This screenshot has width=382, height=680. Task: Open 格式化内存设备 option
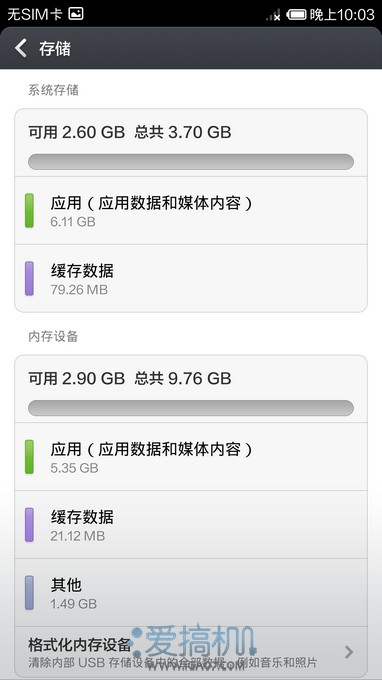191,652
